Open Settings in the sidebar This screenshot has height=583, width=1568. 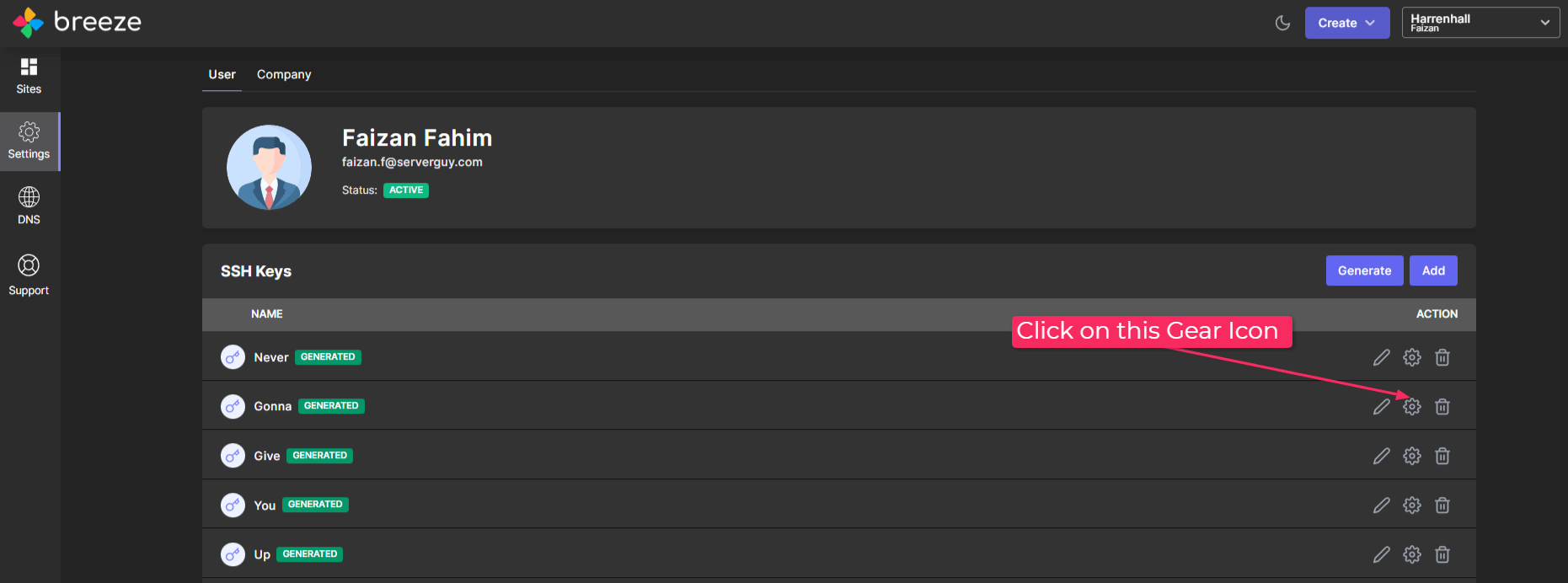tap(29, 142)
